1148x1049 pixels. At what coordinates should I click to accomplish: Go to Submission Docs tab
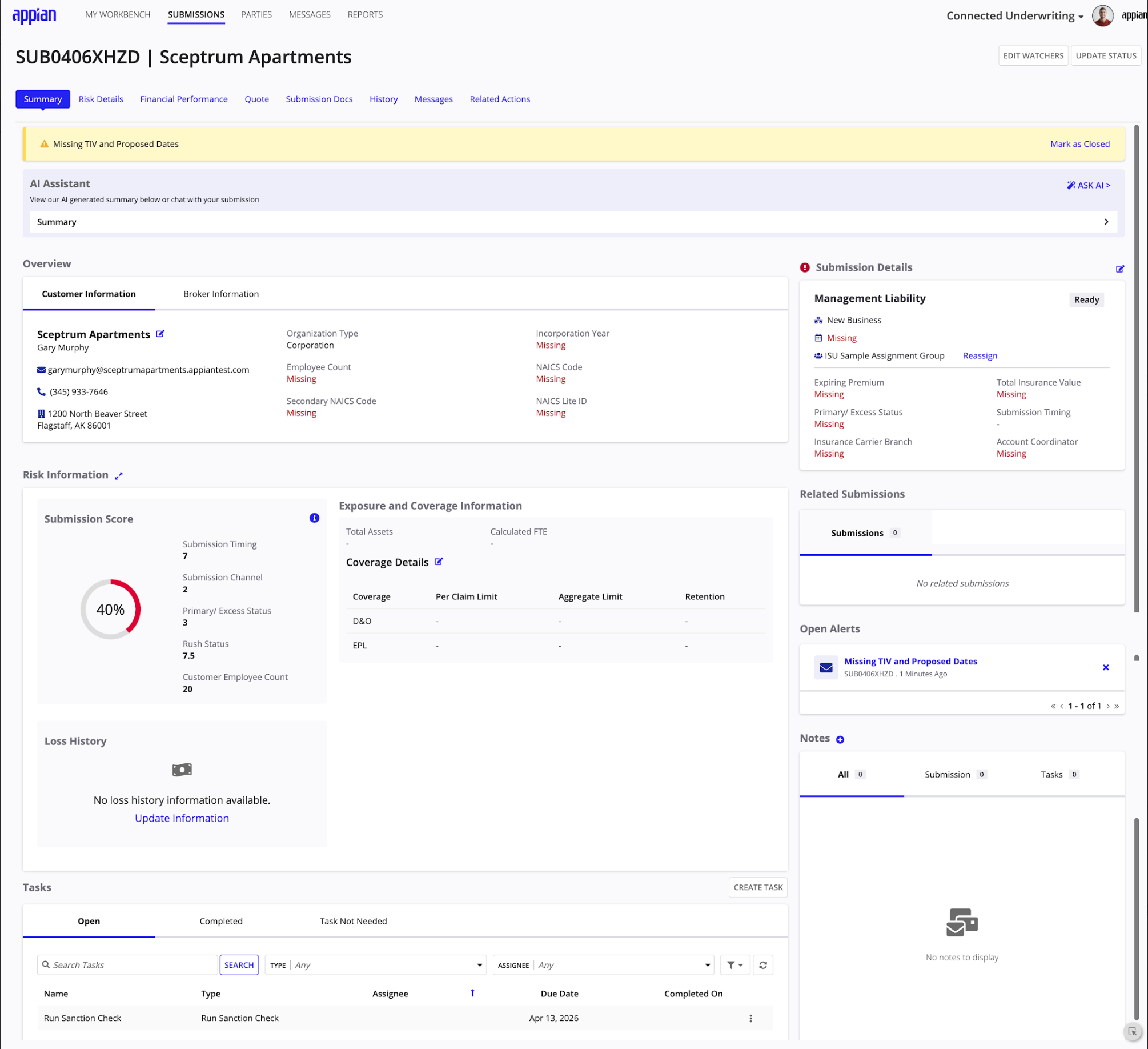pos(319,99)
